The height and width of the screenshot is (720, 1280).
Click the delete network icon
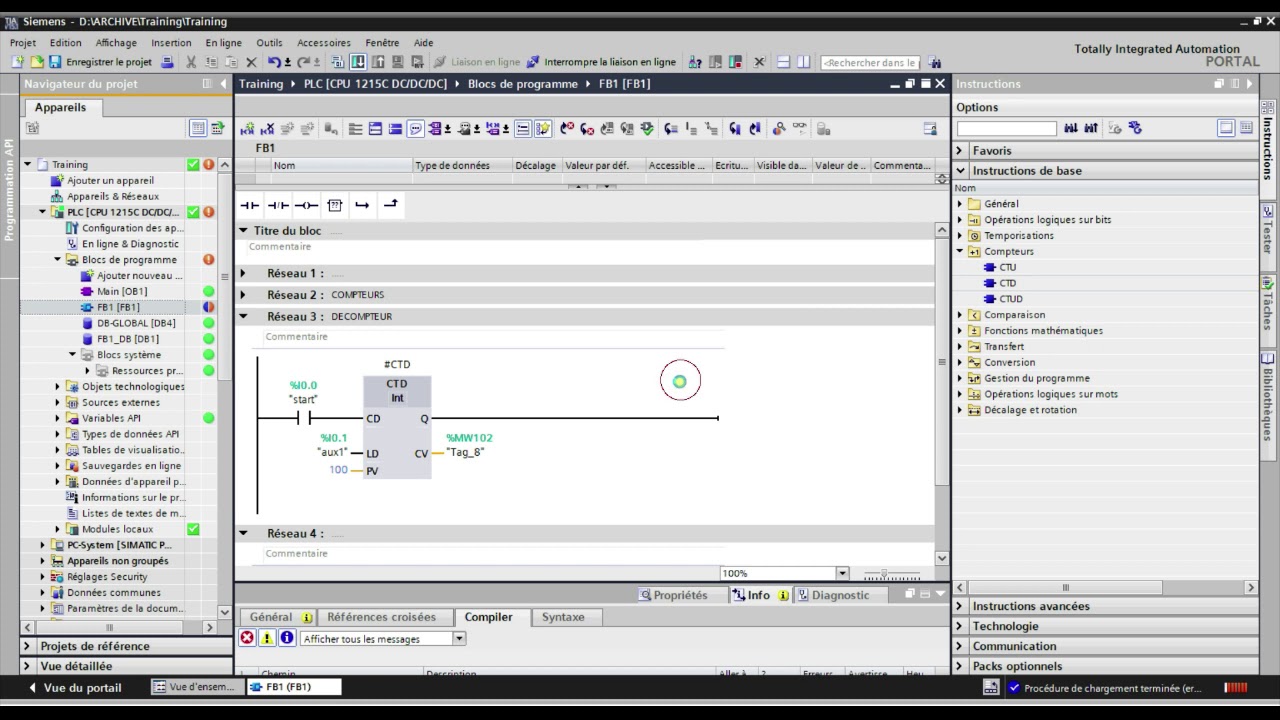click(x=267, y=129)
